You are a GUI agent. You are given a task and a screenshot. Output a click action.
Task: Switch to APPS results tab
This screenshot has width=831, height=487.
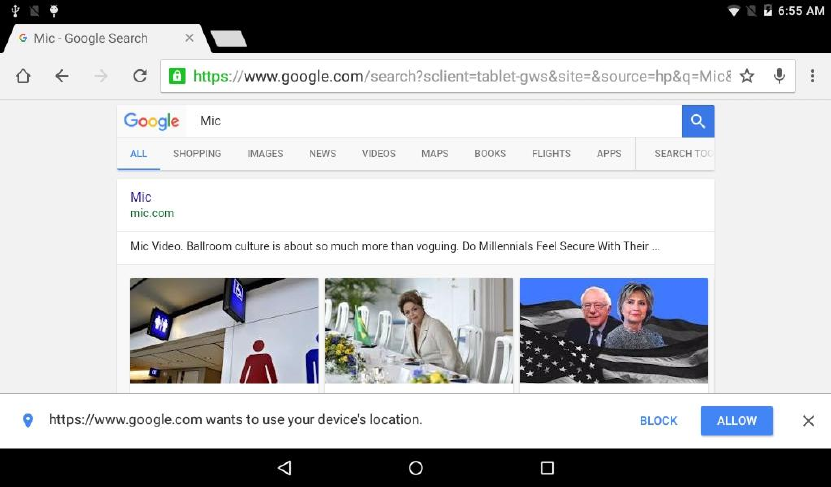coord(609,154)
